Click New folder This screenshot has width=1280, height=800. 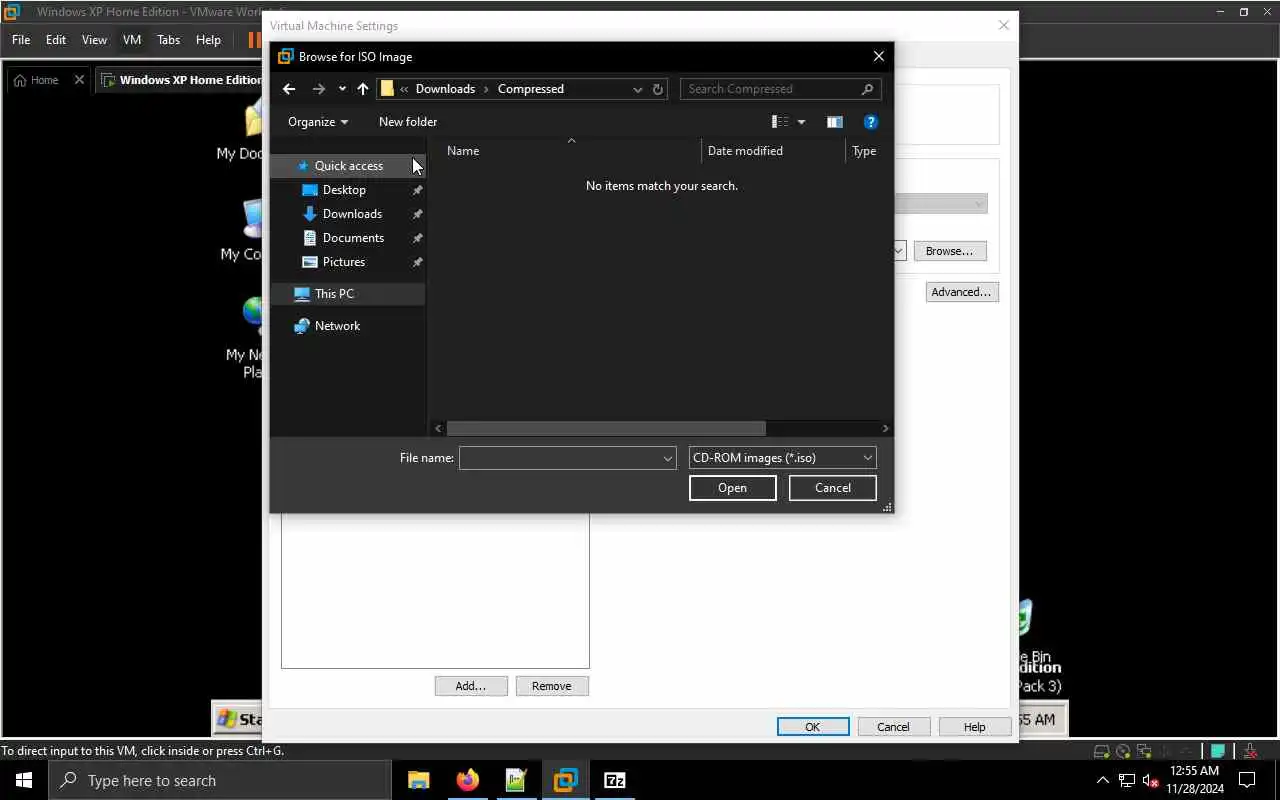click(408, 122)
